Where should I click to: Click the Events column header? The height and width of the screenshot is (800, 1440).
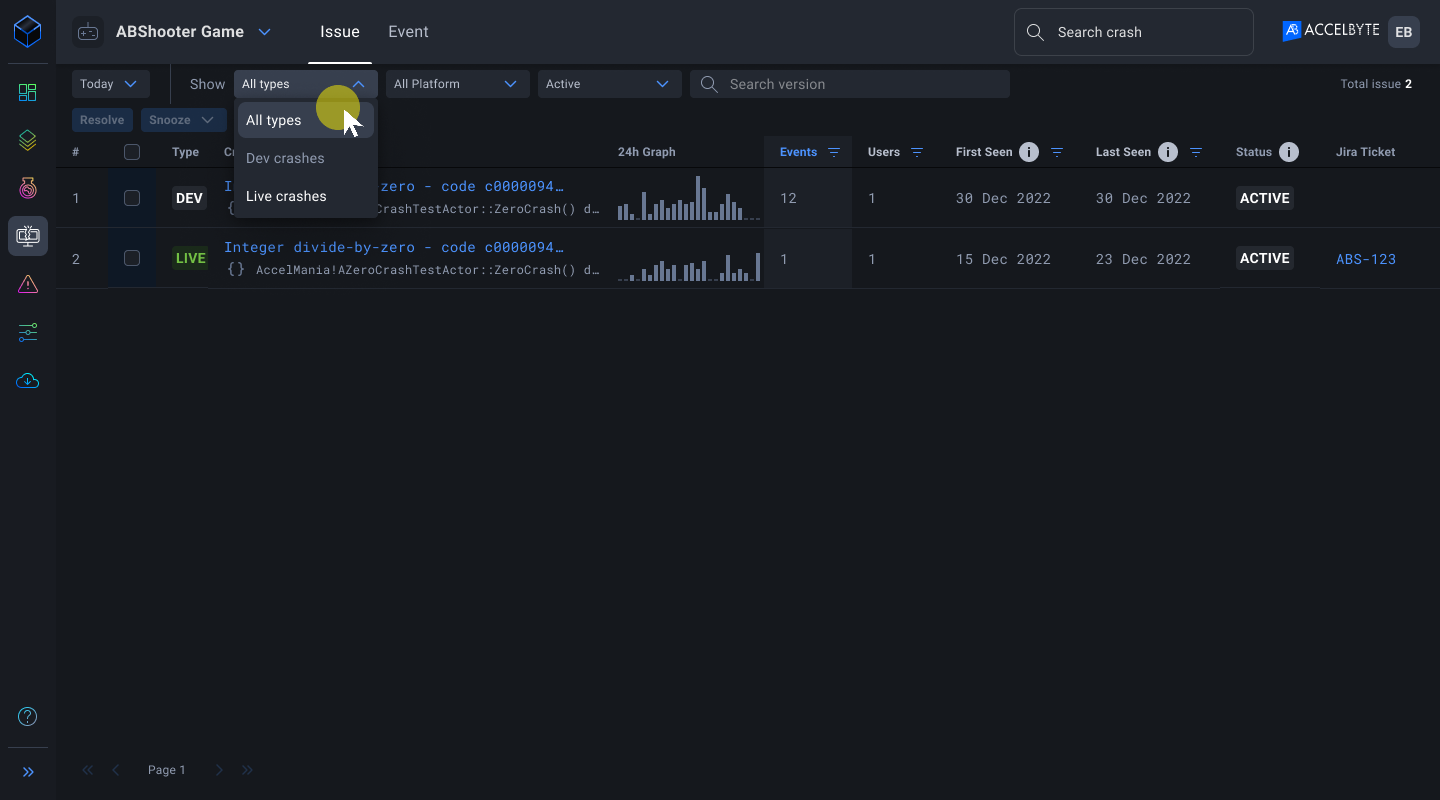pos(799,152)
